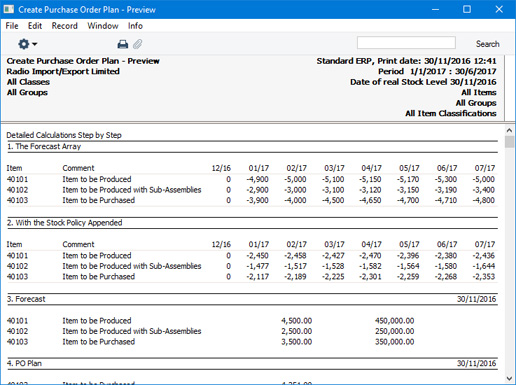The width and height of the screenshot is (516, 385).
Task: Select item 40103 in Forecast Array section
Action: [x=17, y=200]
